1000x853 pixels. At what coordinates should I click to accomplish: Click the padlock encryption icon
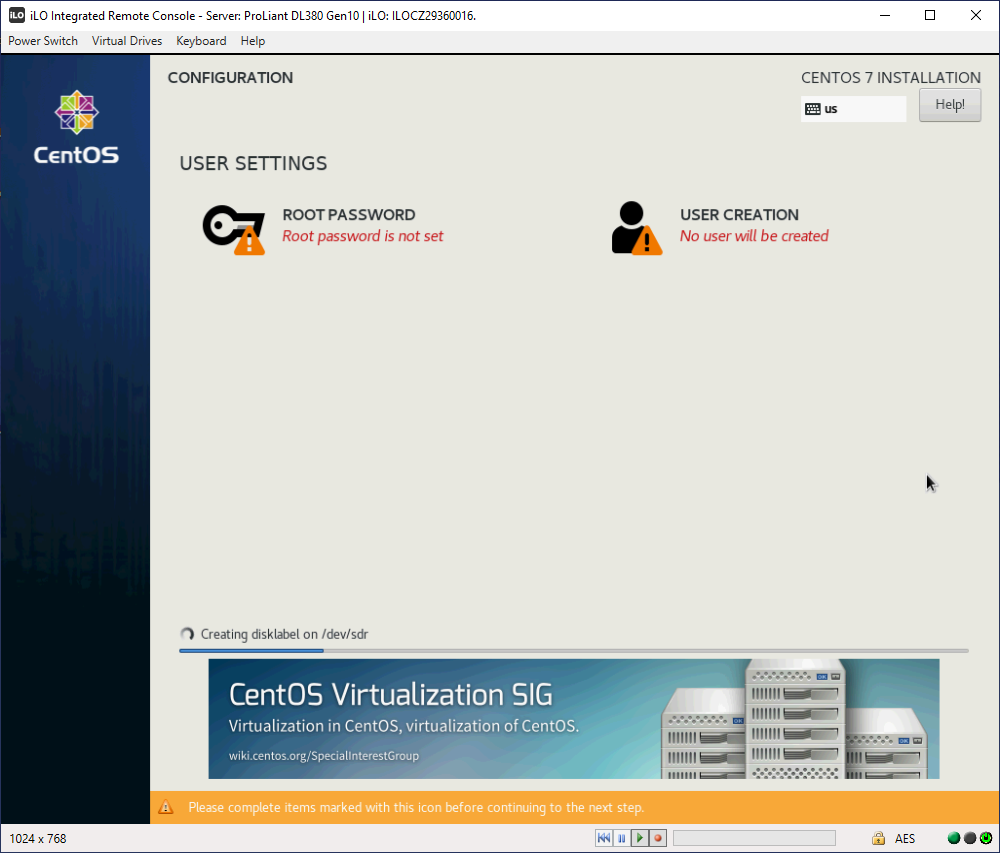click(878, 838)
